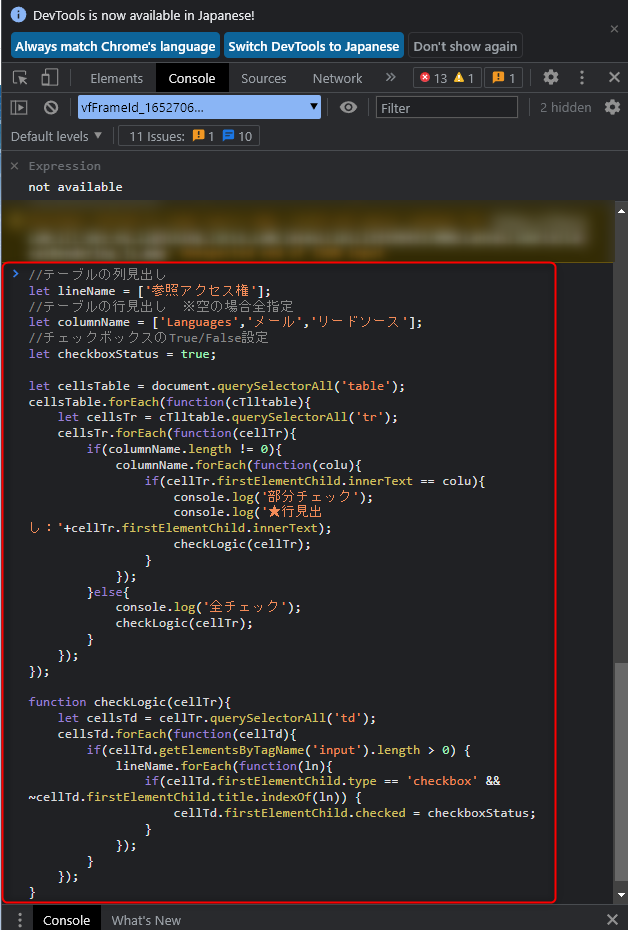
Task: Click 'not available' expression result
Action: tap(75, 187)
